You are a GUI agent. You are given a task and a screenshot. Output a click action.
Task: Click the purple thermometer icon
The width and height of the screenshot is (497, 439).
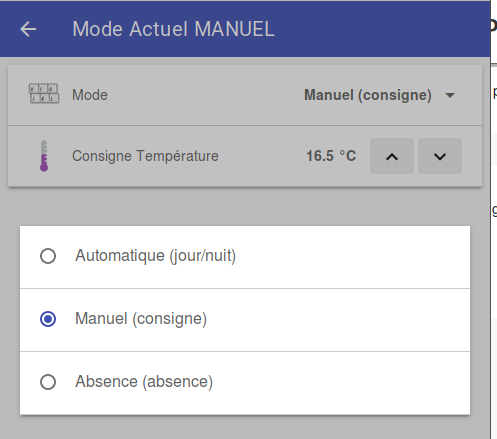tap(44, 156)
